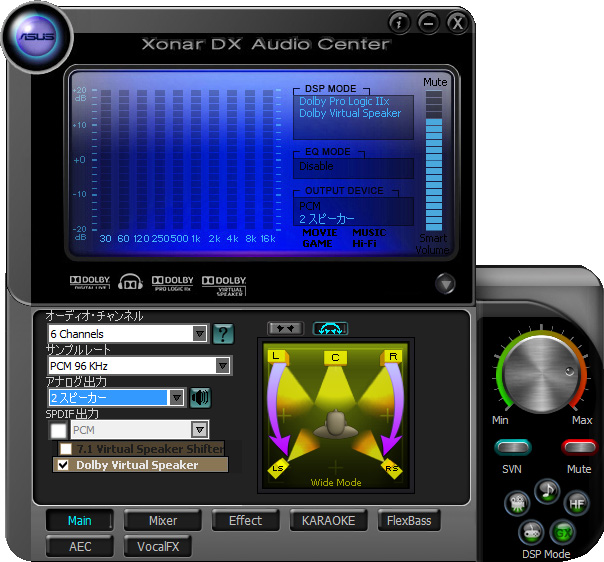Enable the SPDIF output checkbox
Viewport: 604px width, 562px height.
(x=59, y=430)
